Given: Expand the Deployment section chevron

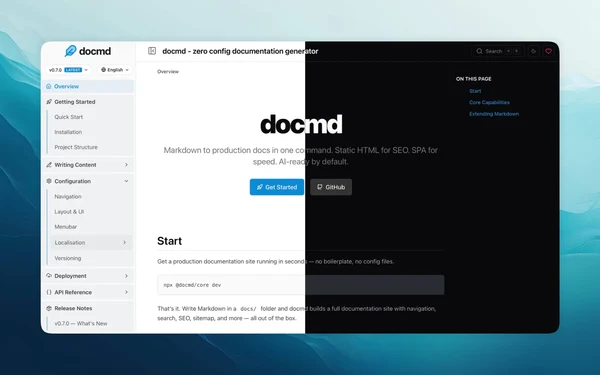Looking at the screenshot, I should click(x=126, y=276).
